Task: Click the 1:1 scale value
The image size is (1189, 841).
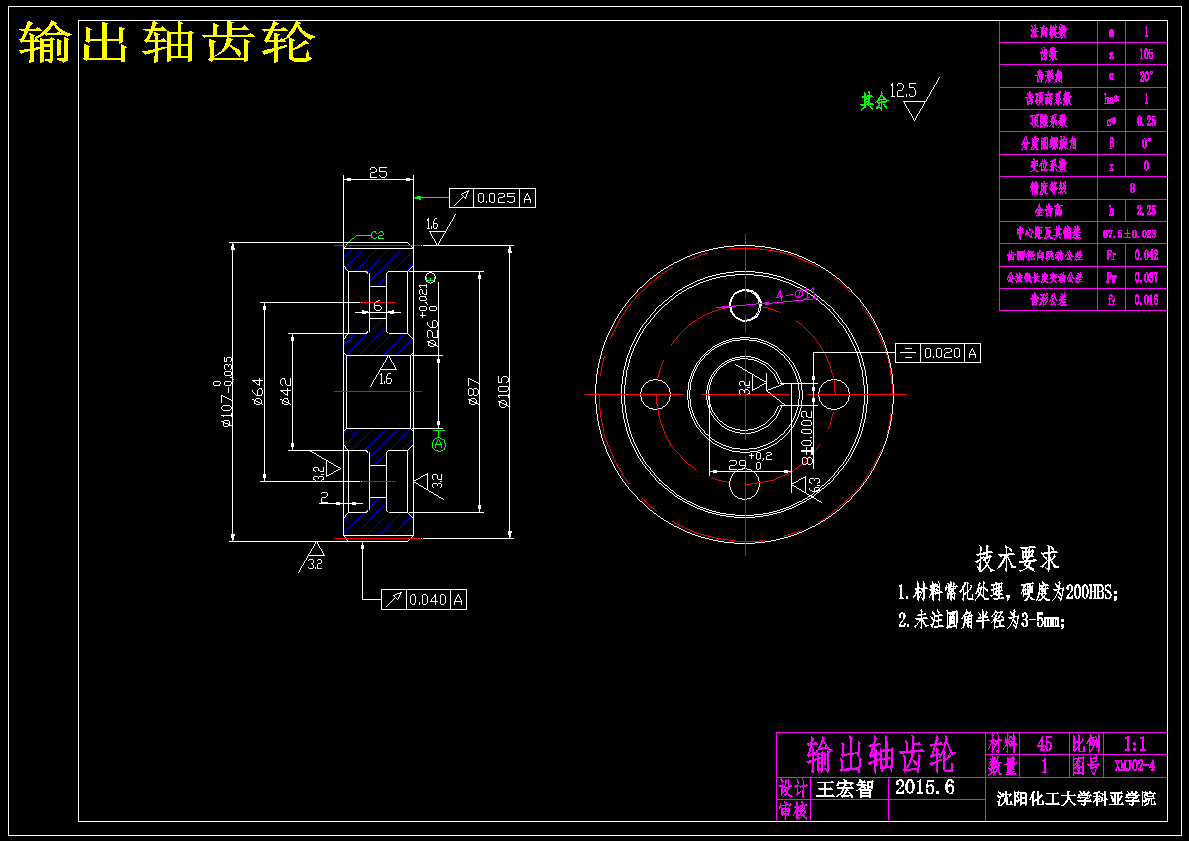Action: [1134, 744]
